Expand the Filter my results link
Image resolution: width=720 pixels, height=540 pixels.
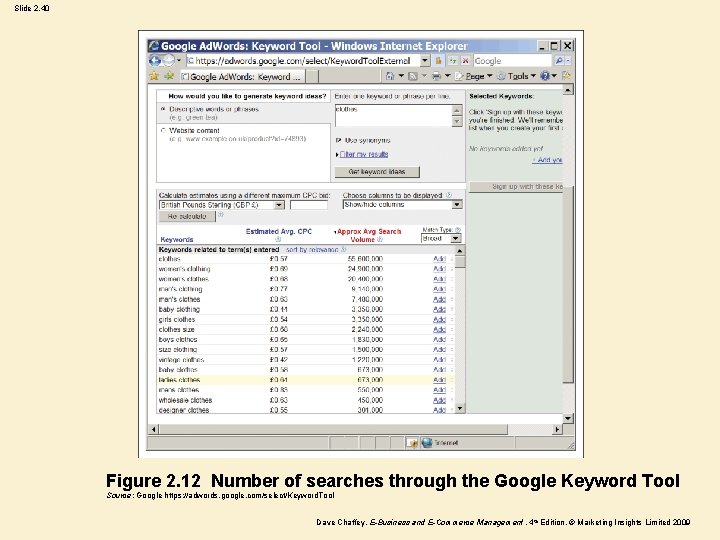(x=364, y=154)
